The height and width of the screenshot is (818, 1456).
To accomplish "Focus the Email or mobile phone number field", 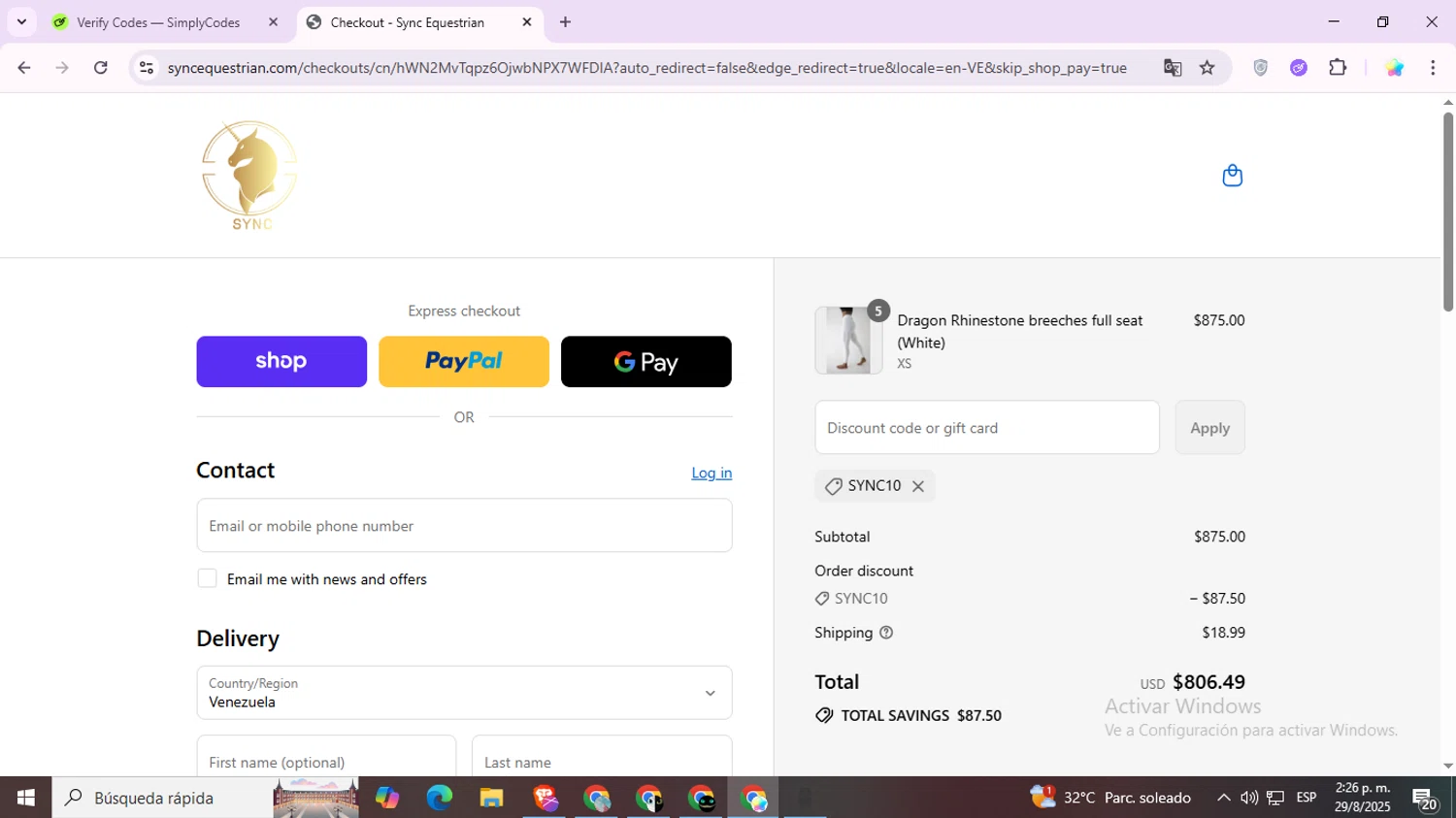I will click(x=464, y=526).
